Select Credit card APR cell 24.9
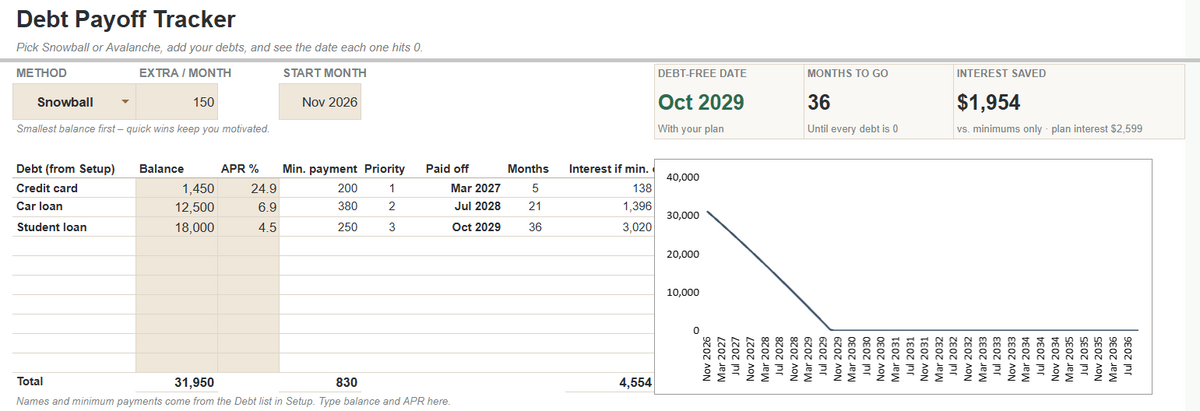 click(248, 188)
